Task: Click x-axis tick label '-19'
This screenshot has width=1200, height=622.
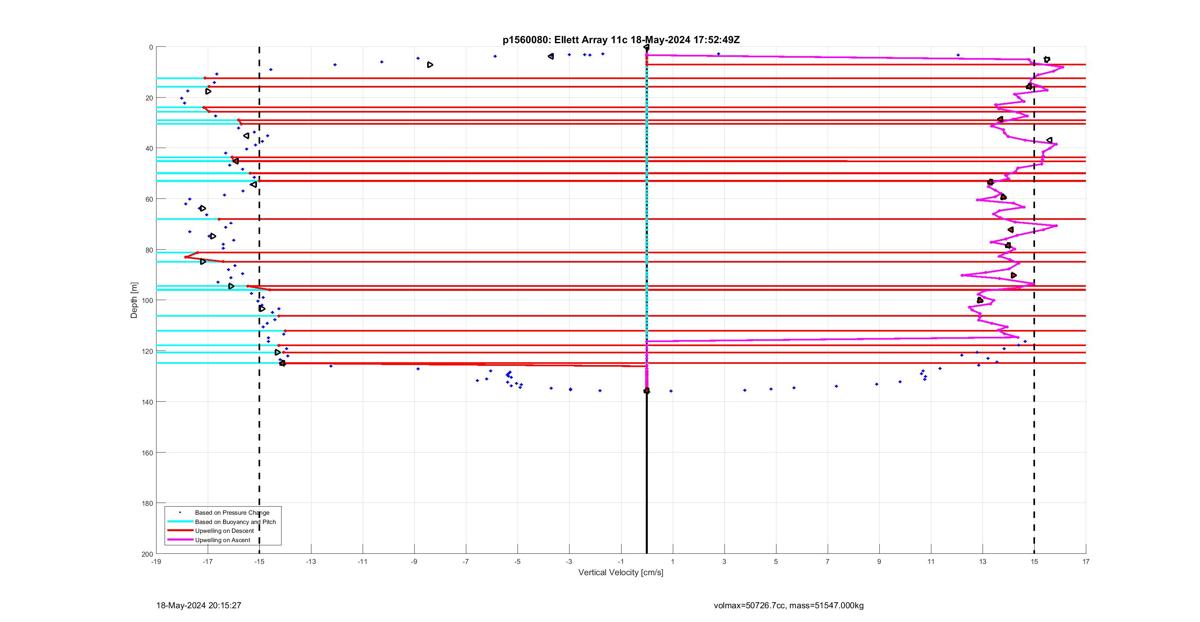Action: [x=156, y=562]
